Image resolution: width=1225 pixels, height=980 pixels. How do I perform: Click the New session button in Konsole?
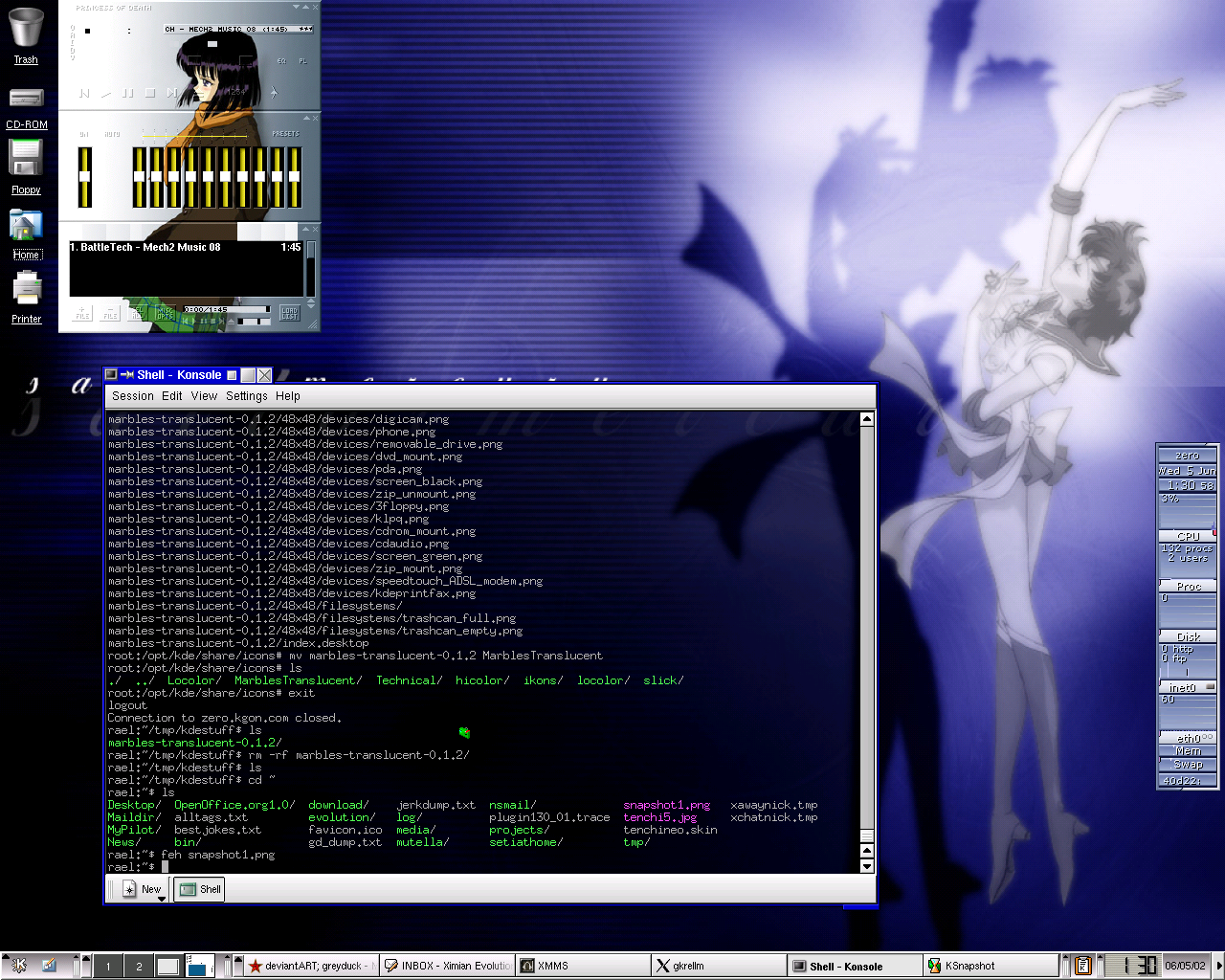click(143, 889)
